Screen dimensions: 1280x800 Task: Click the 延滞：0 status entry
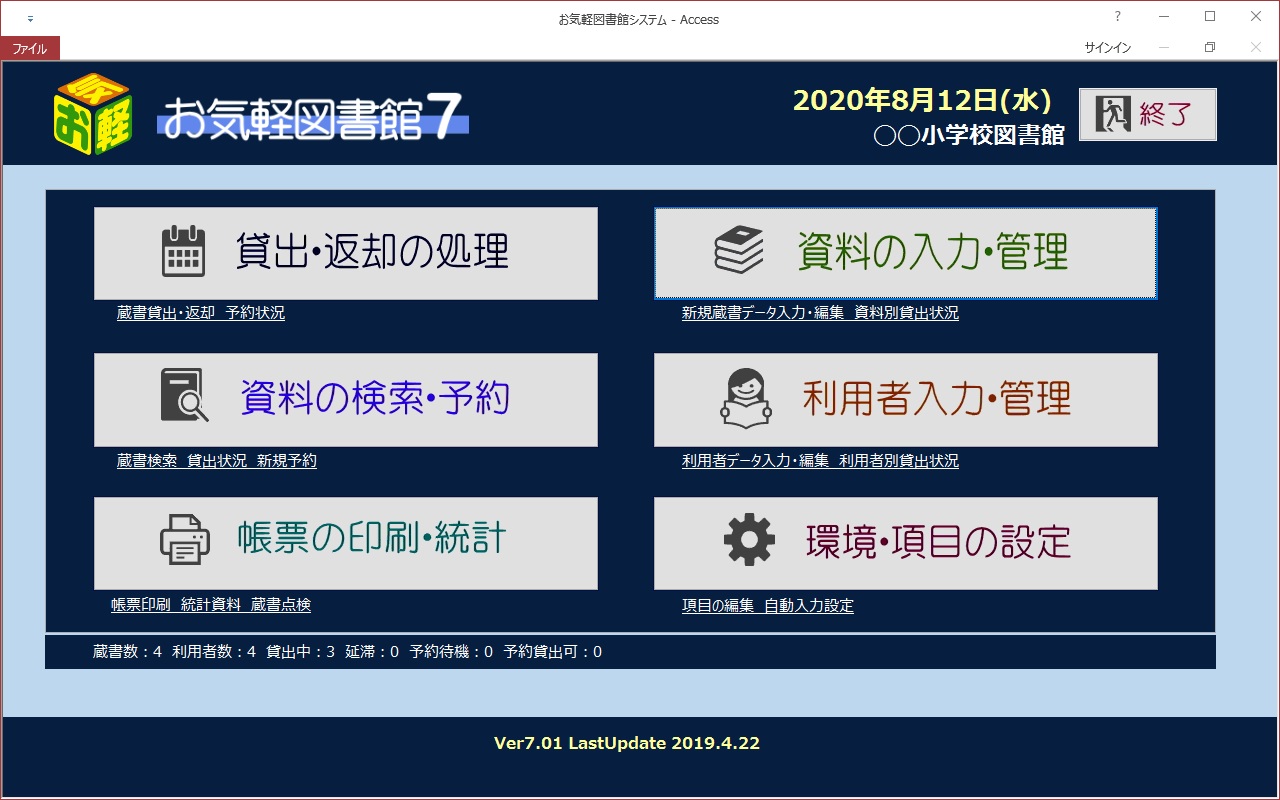tap(372, 652)
